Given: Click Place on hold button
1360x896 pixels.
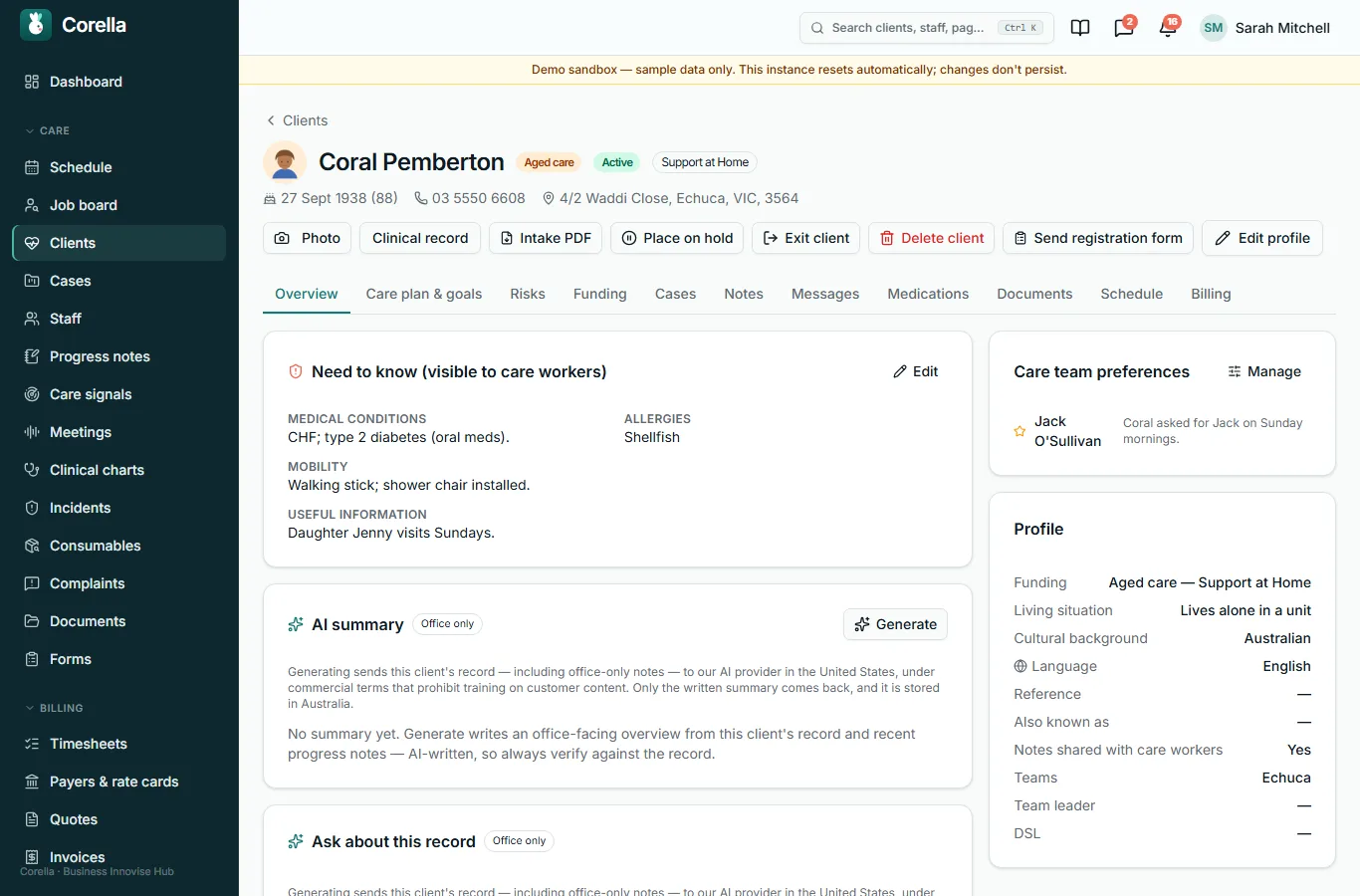Looking at the screenshot, I should pyautogui.click(x=677, y=238).
